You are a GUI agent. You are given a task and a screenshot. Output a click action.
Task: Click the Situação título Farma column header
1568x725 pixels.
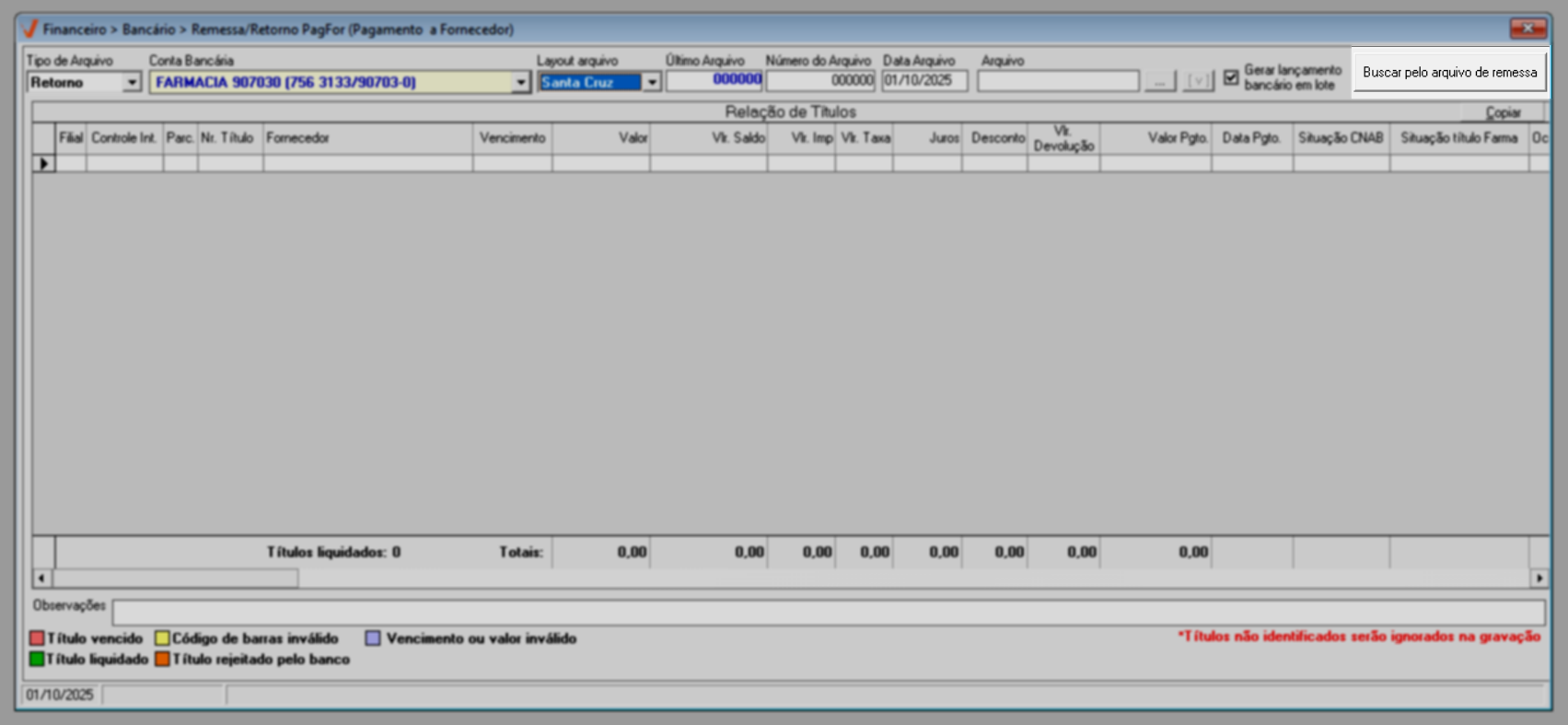coord(1459,138)
